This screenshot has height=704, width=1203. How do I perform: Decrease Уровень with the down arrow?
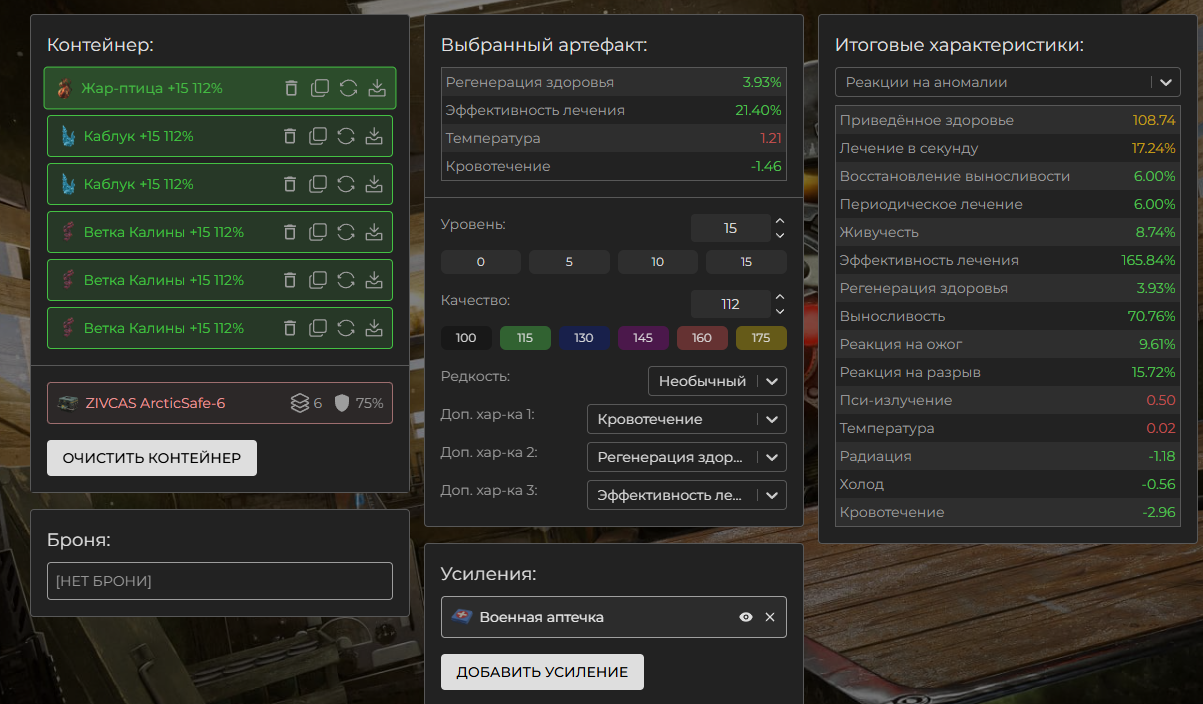click(x=780, y=236)
